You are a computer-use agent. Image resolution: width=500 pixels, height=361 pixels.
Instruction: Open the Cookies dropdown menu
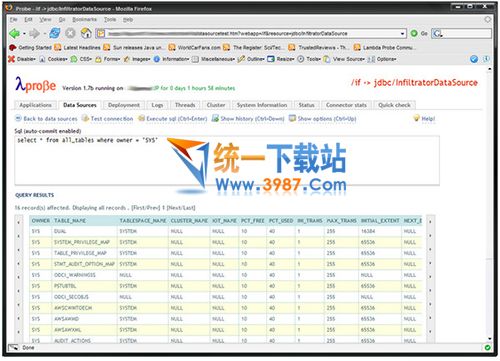click(54, 59)
